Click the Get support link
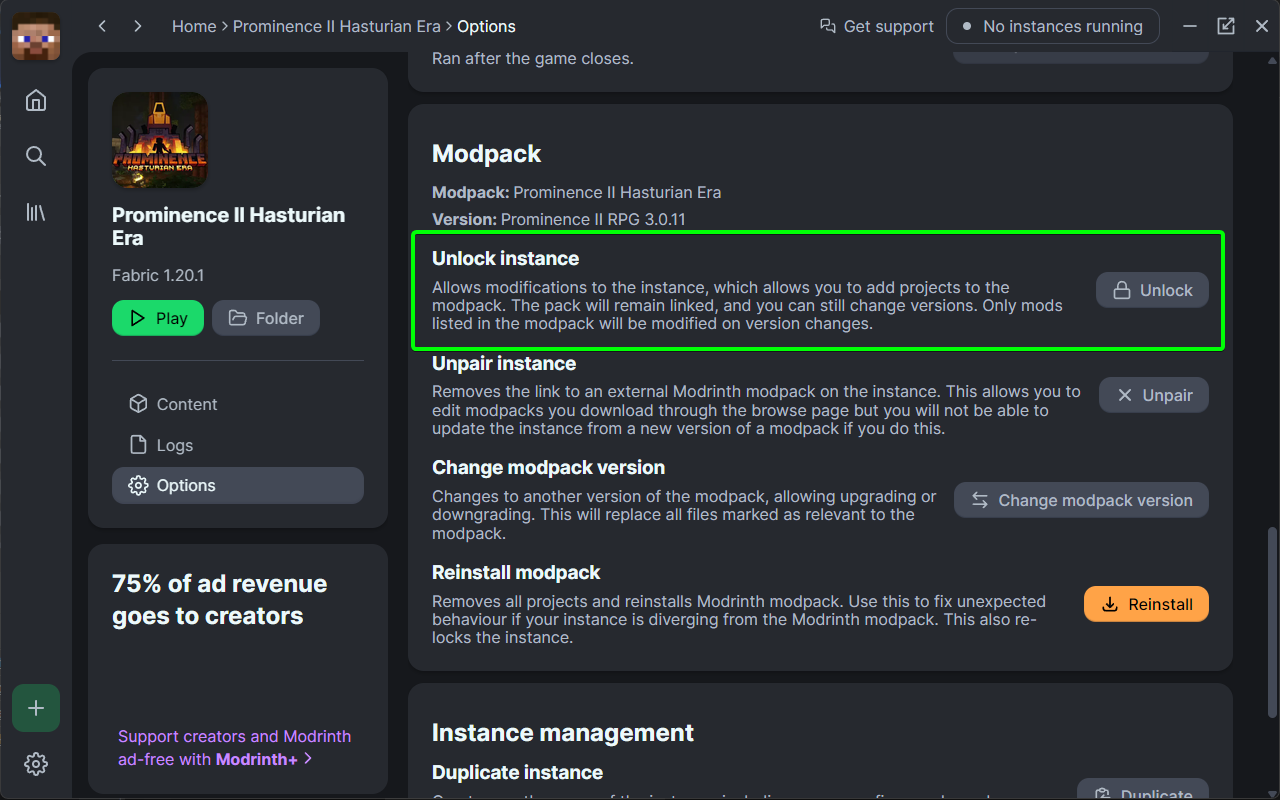 877,27
